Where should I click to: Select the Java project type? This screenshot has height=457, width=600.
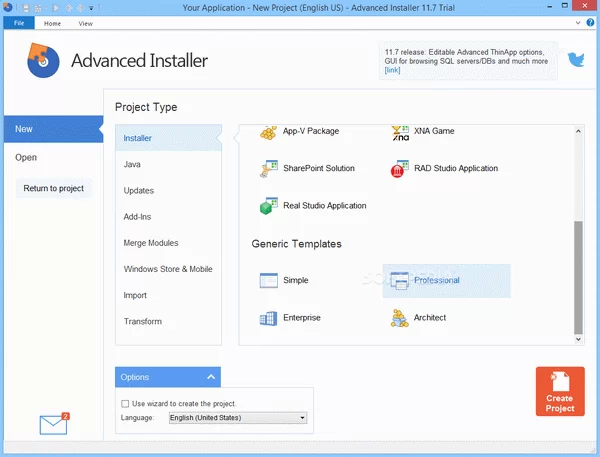[132, 164]
